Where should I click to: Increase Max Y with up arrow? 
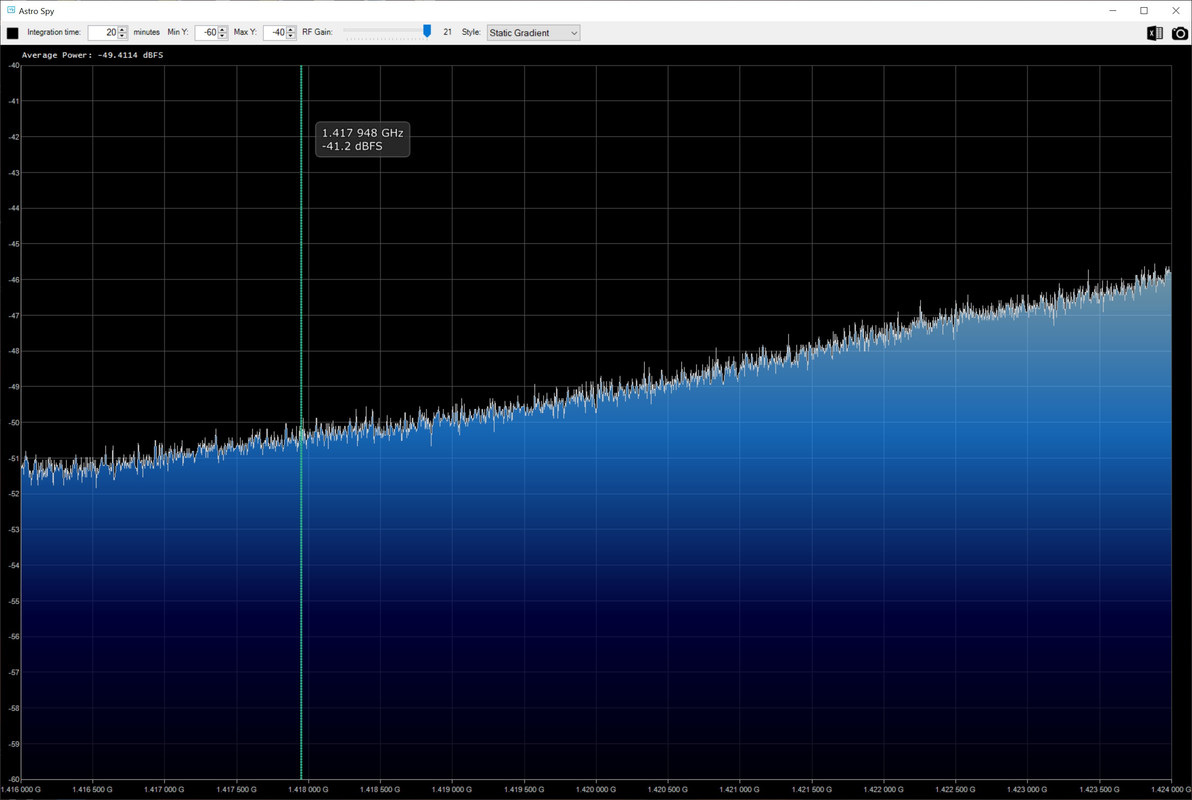point(291,30)
